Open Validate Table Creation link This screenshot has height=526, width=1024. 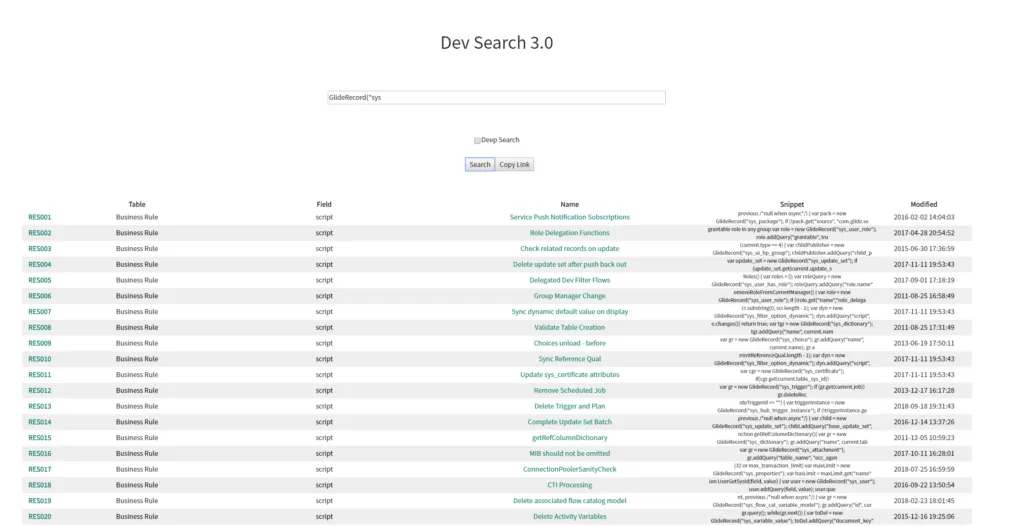click(569, 327)
